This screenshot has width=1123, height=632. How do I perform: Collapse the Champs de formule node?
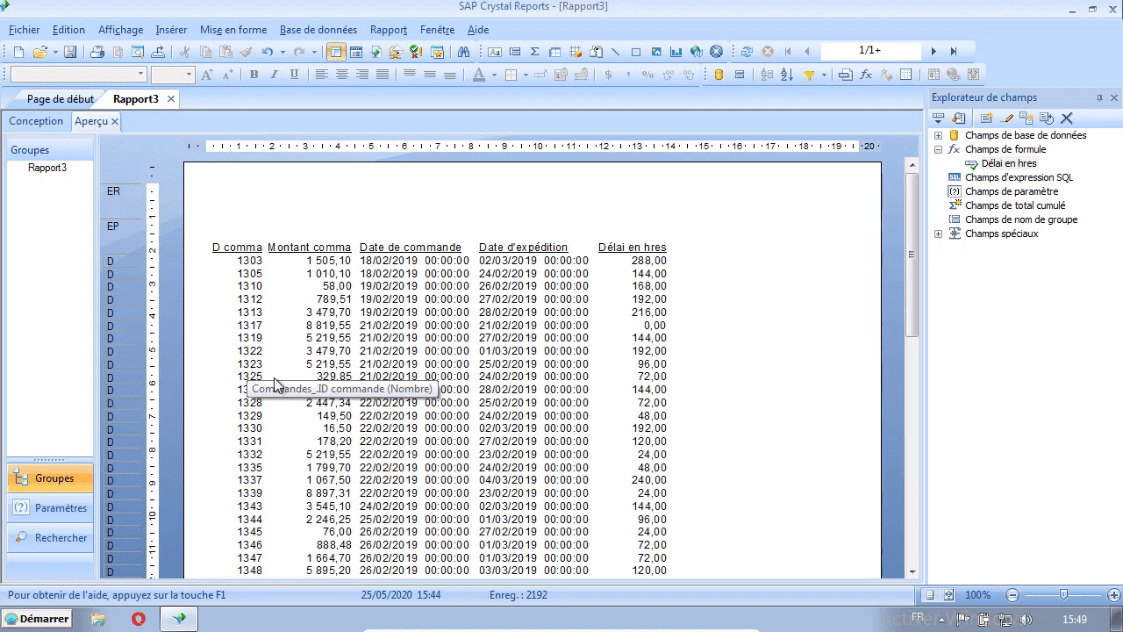(938, 149)
